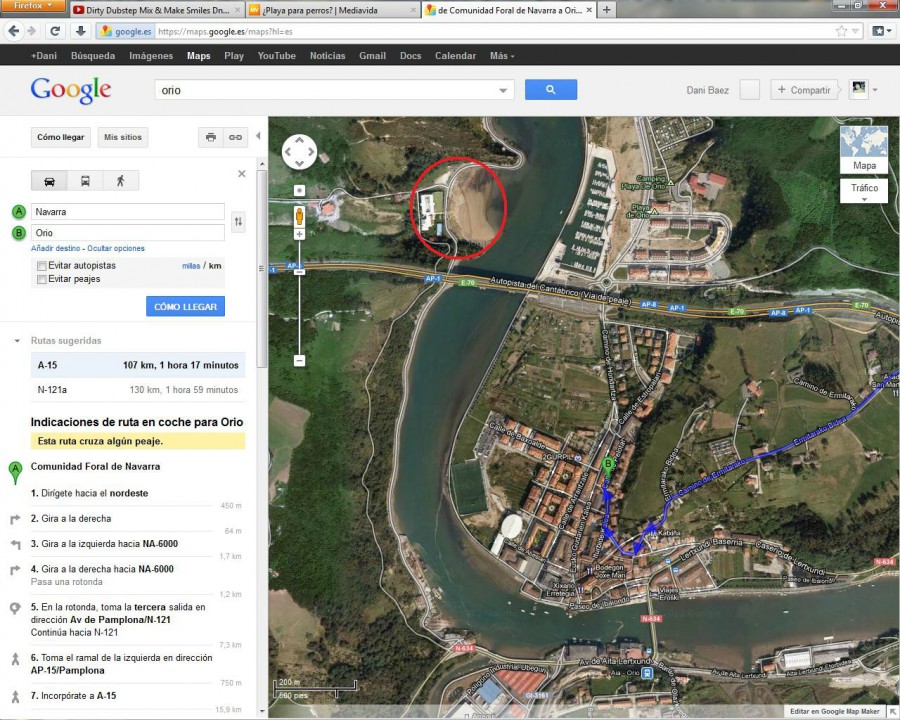Image resolution: width=900 pixels, height=720 pixels.
Task: Enable the Evitar autopistas checkbox
Action: coord(41,266)
